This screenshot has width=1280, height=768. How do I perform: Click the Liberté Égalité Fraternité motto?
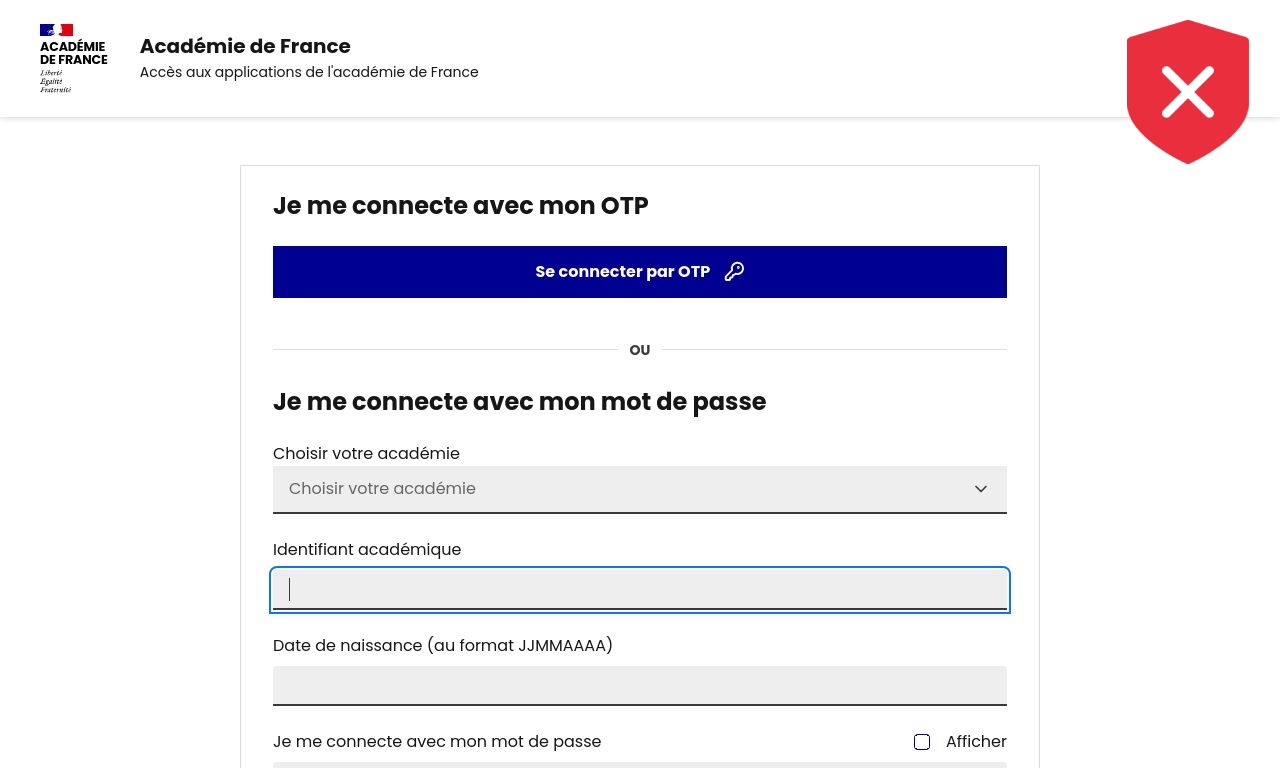(x=55, y=81)
